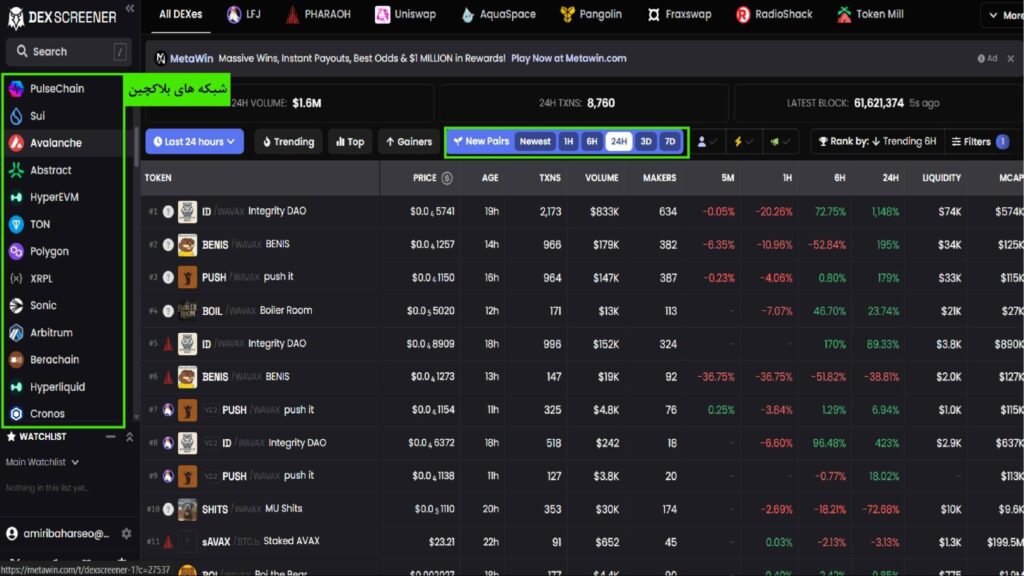Select PulseChain network icon
Viewport: 1024px width, 576px height.
pyautogui.click(x=16, y=88)
